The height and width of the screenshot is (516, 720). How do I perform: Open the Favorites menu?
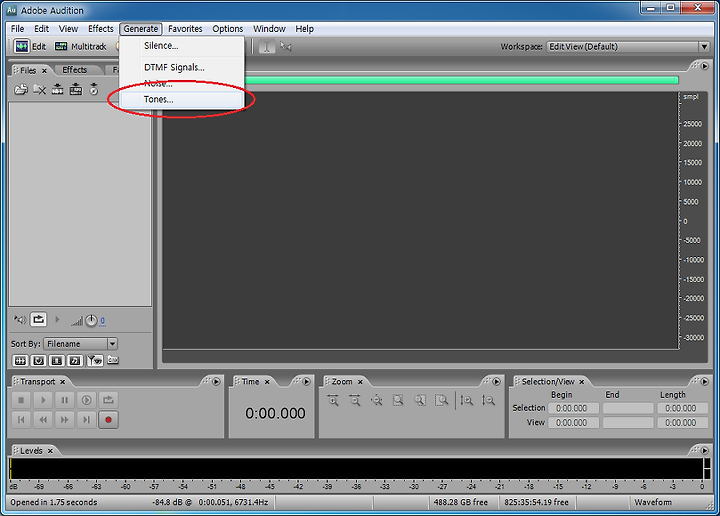[x=185, y=28]
